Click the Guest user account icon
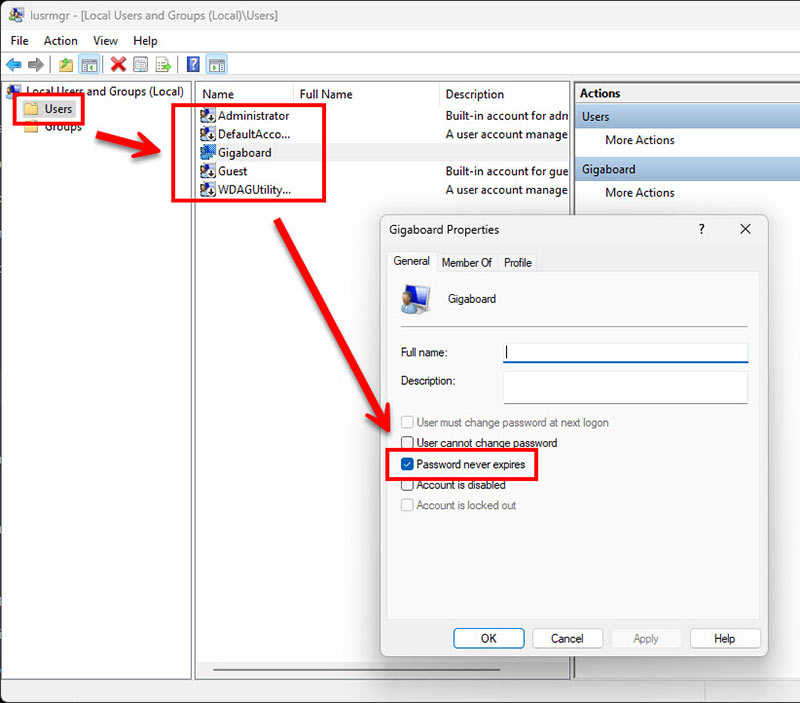This screenshot has width=800, height=703. [x=208, y=171]
